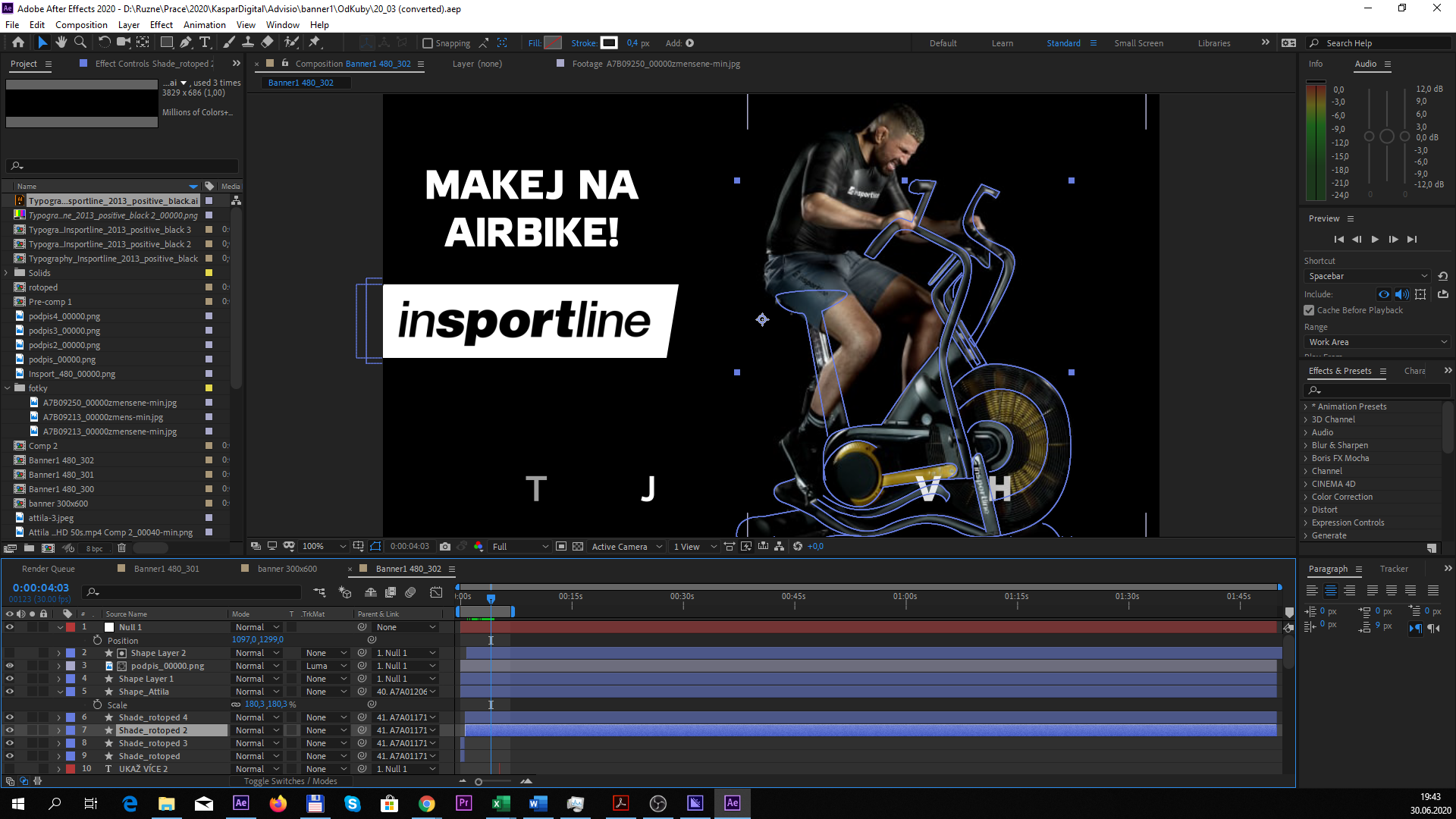The width and height of the screenshot is (1456, 819).
Task: Open the Full resolution dropdown
Action: point(520,547)
